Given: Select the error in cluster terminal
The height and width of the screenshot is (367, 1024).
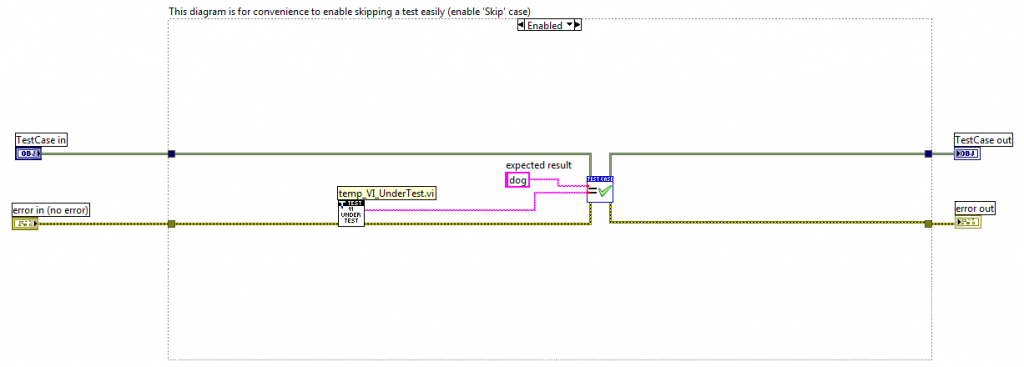Looking at the screenshot, I should pos(25,224).
